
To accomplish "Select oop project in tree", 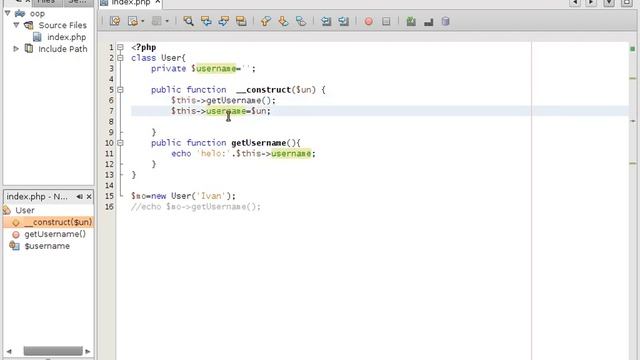I will click(37, 13).
